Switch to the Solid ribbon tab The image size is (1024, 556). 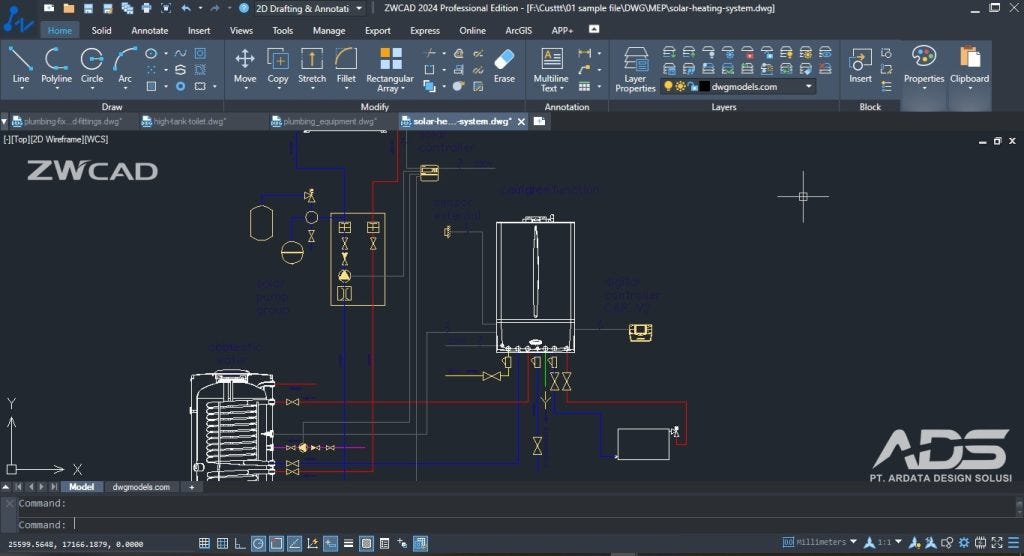pyautogui.click(x=101, y=31)
